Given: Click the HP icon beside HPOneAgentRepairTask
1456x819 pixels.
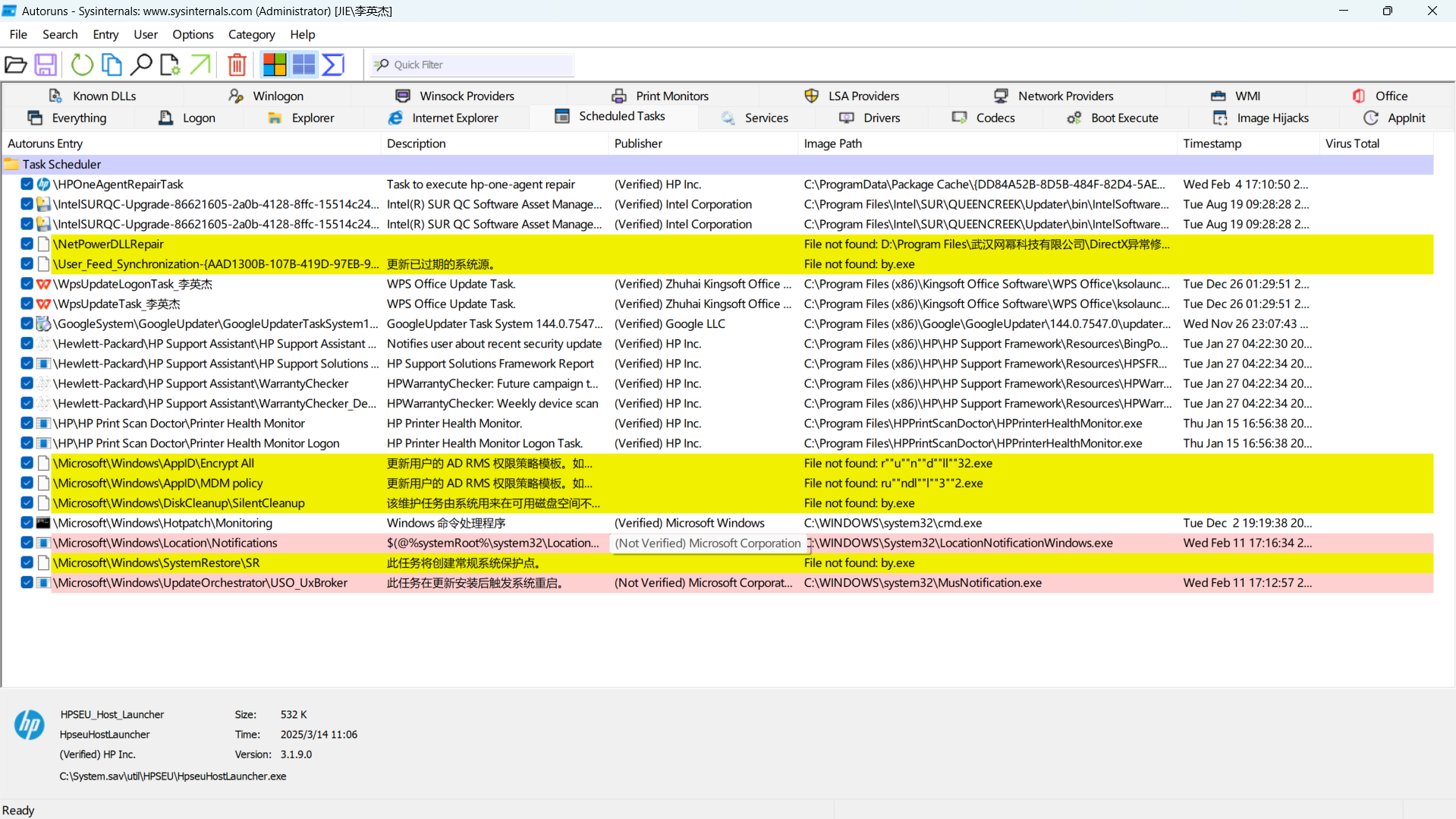Looking at the screenshot, I should tap(43, 184).
